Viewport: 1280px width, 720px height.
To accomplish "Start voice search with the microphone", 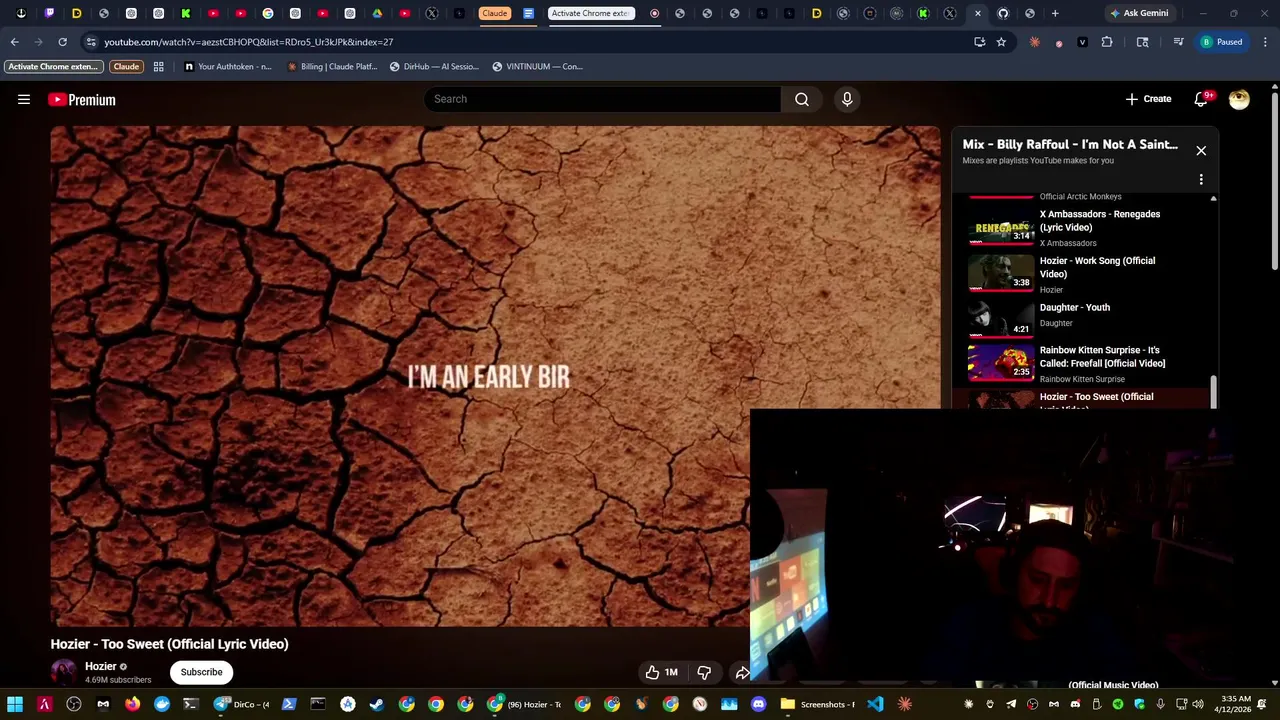I will tap(847, 99).
